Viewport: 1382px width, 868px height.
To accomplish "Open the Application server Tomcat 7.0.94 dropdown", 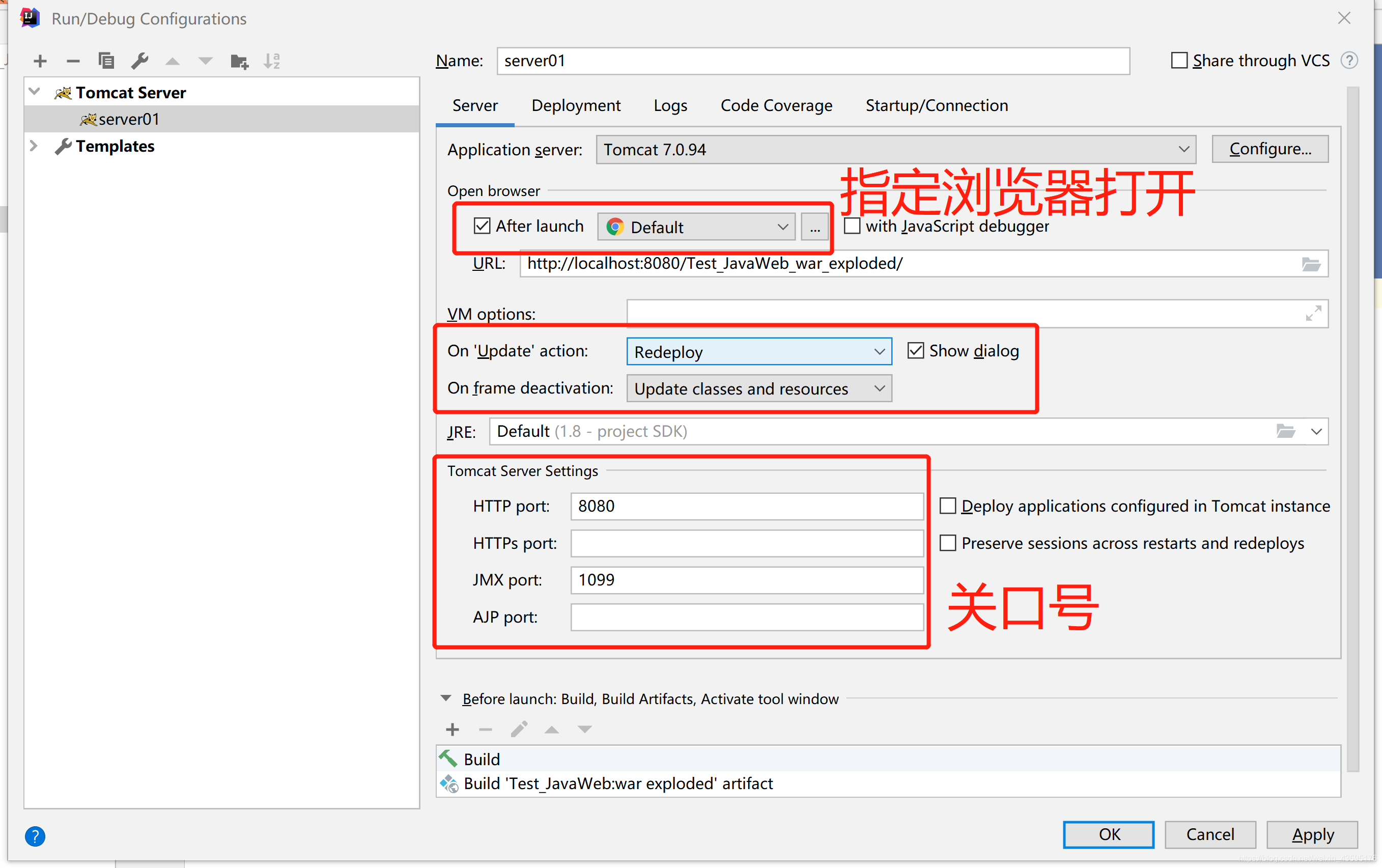I will (896, 149).
